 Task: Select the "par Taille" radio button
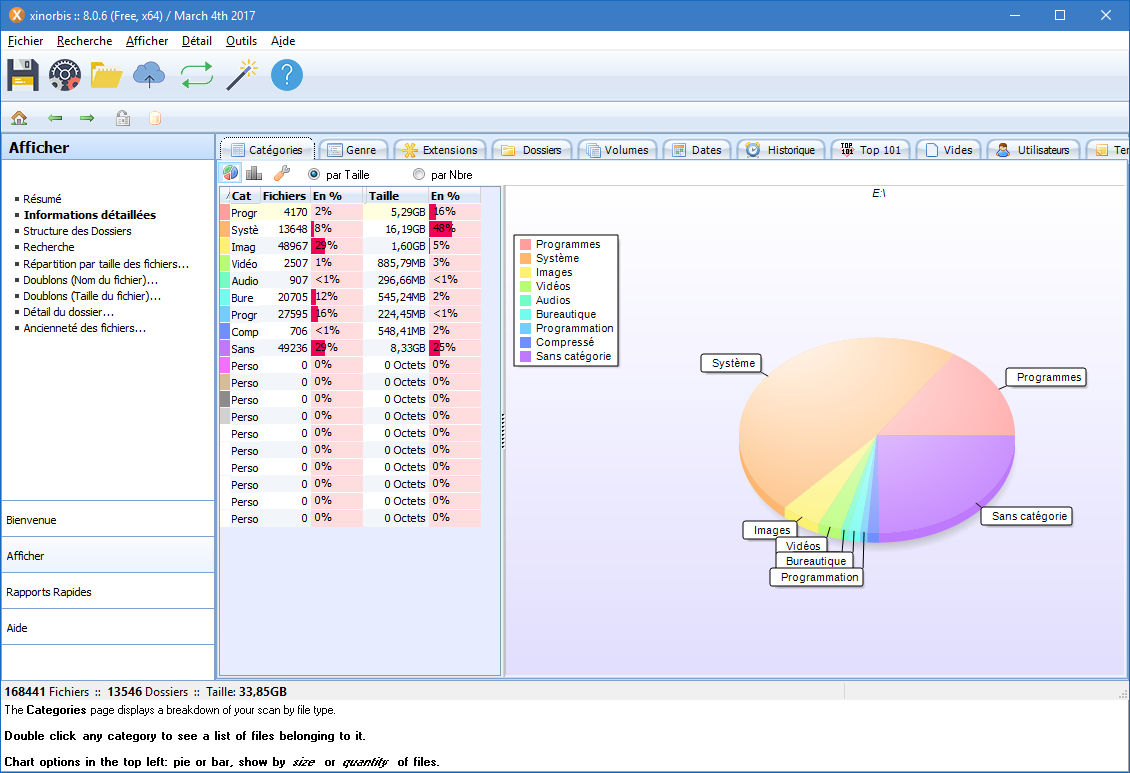[x=314, y=174]
